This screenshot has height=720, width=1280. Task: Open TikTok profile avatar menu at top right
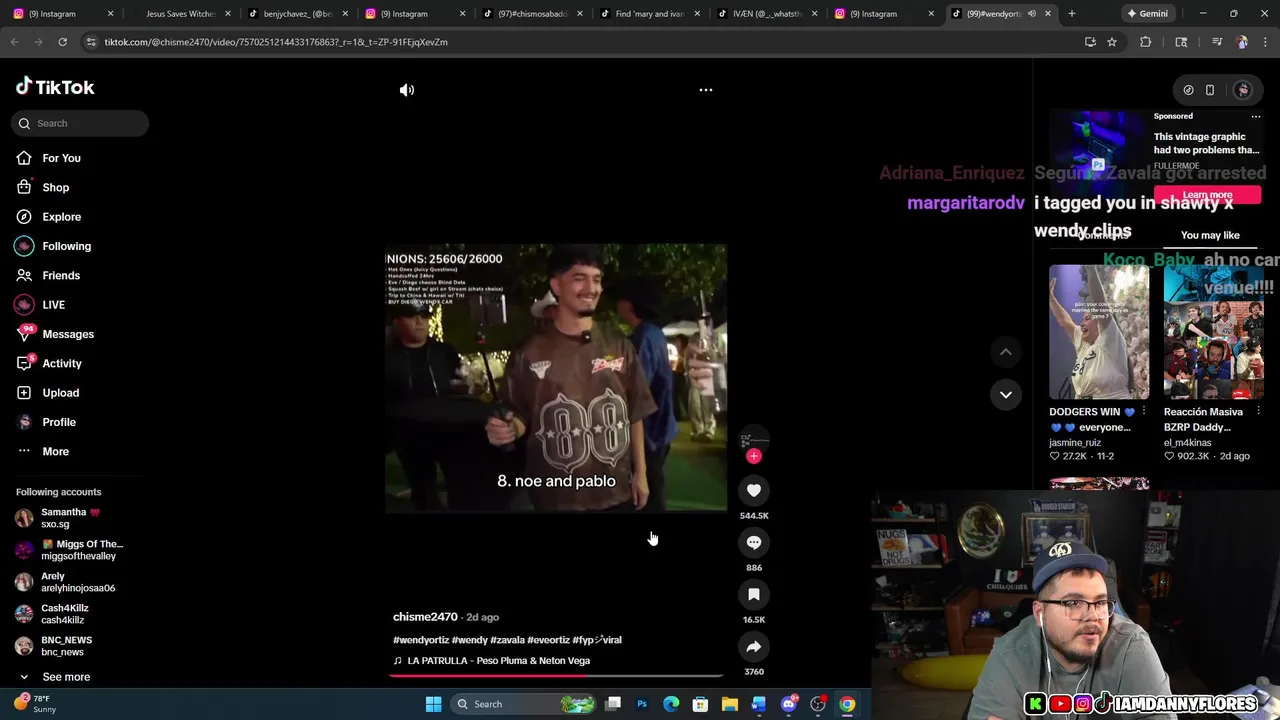(x=1242, y=90)
